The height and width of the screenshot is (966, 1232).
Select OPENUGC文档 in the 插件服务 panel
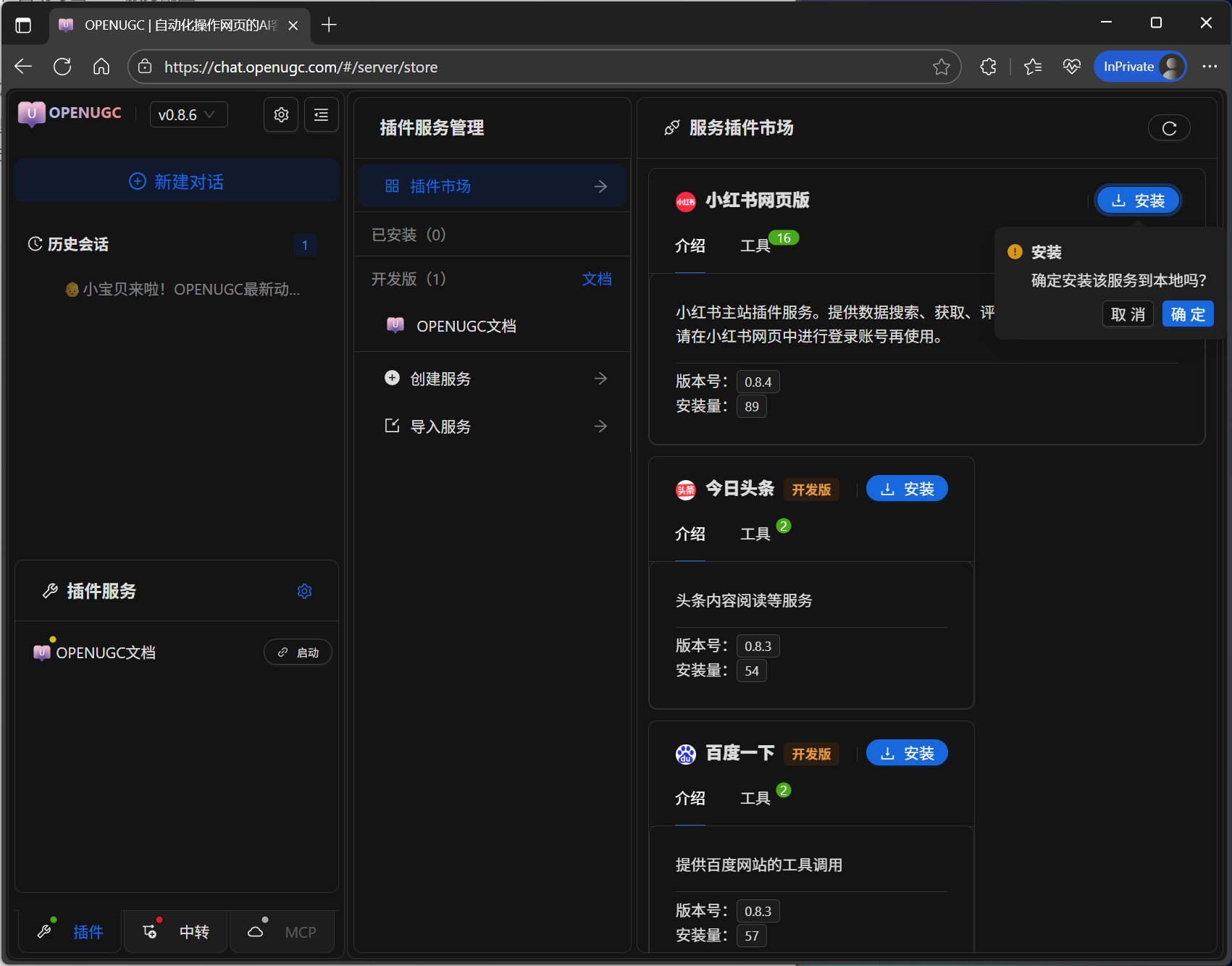[x=95, y=652]
